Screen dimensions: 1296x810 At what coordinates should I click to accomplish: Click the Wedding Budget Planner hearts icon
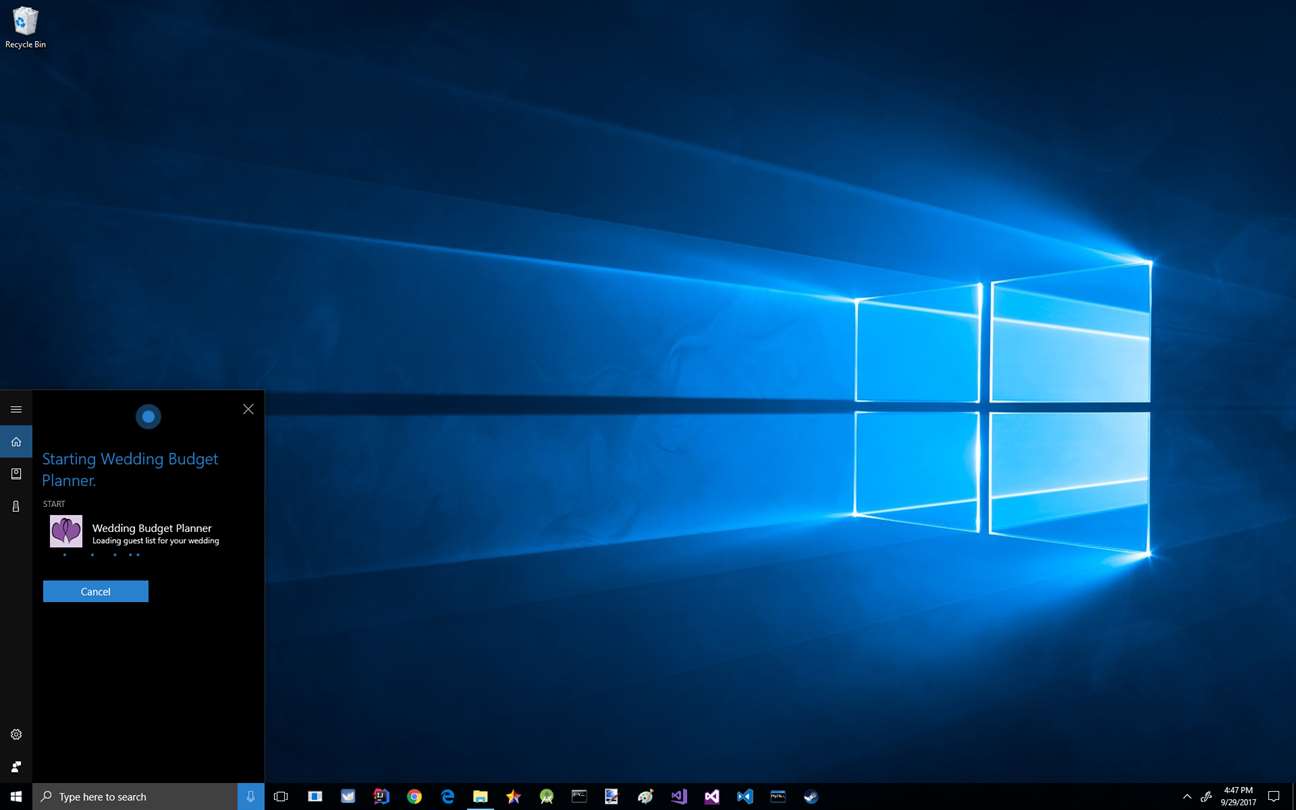coord(66,531)
